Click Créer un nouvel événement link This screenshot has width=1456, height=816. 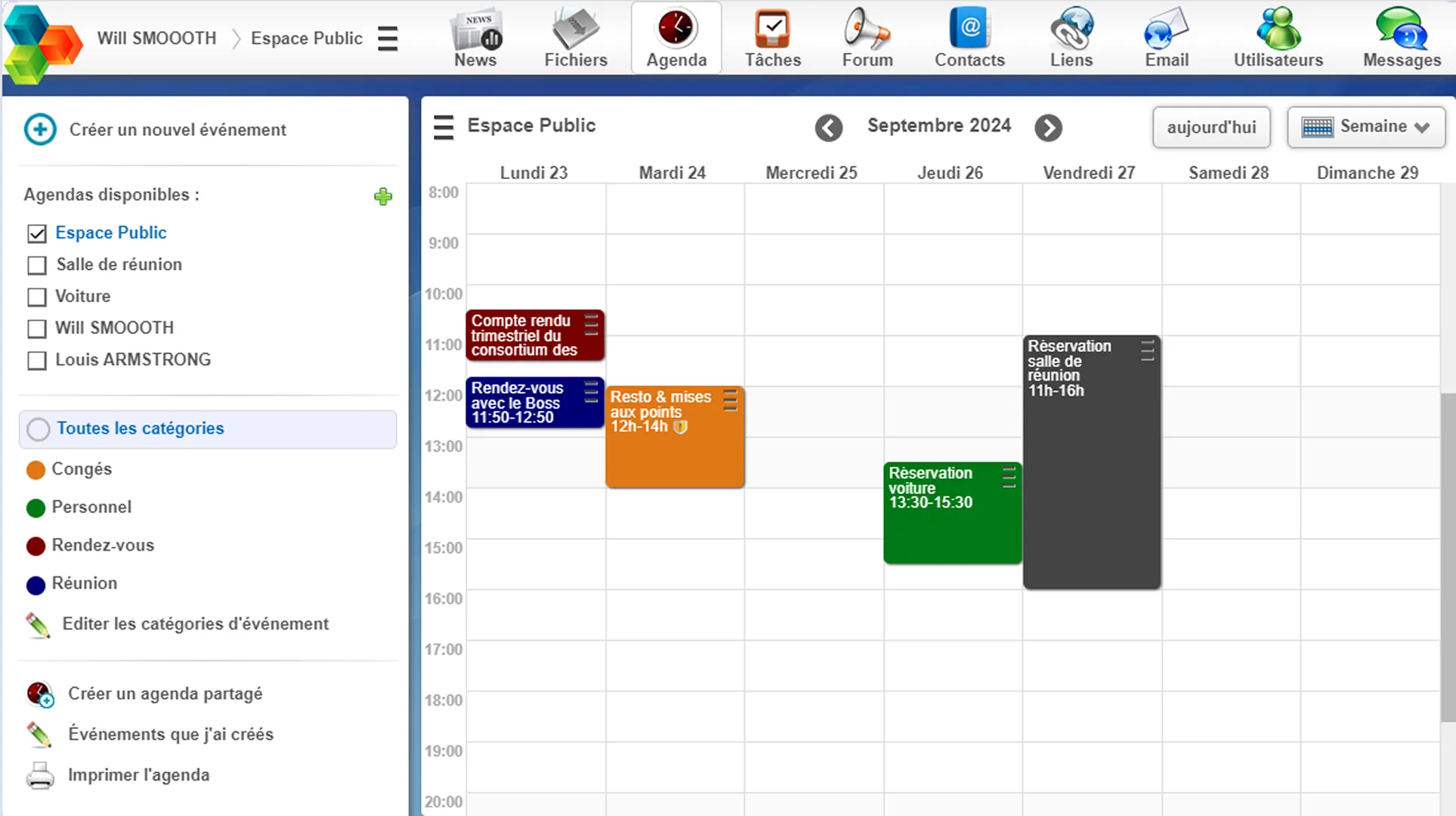click(x=178, y=130)
